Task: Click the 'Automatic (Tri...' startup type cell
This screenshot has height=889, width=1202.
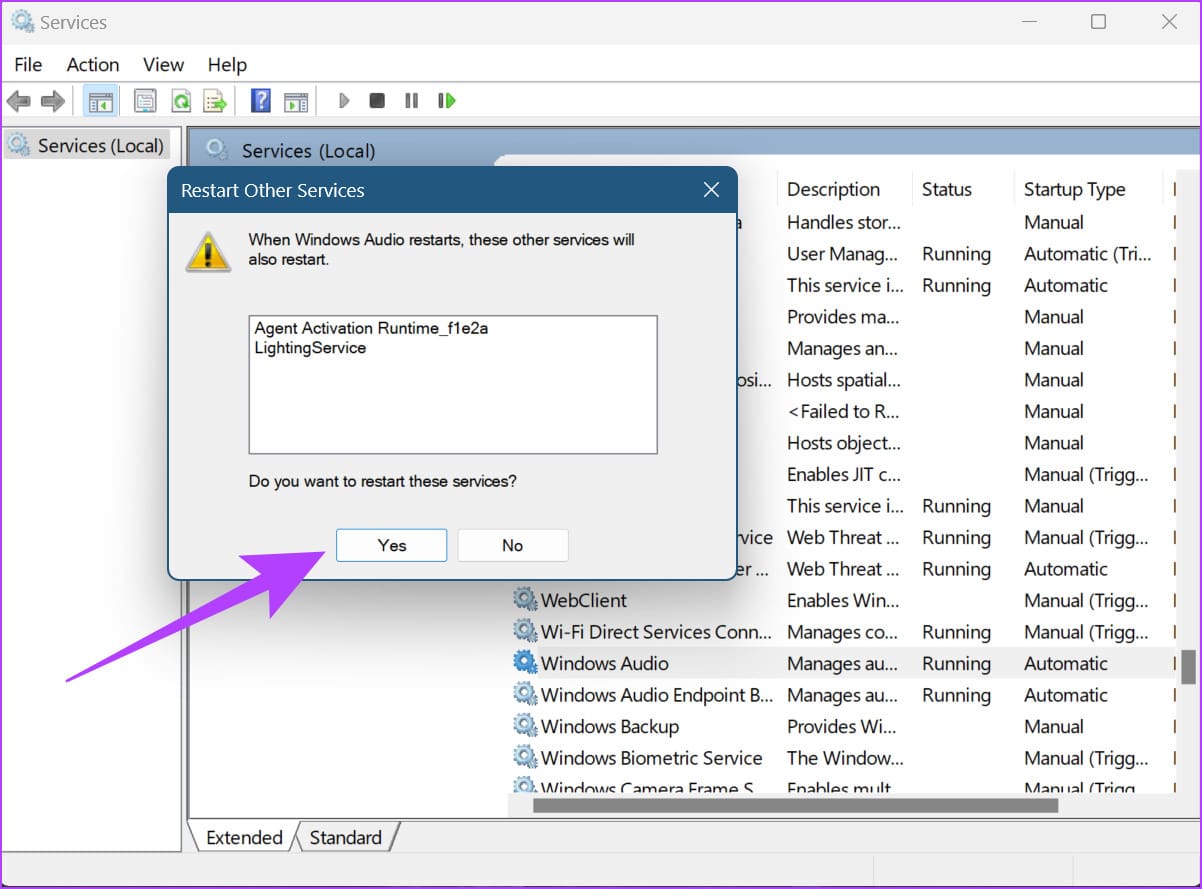Action: tap(1088, 254)
